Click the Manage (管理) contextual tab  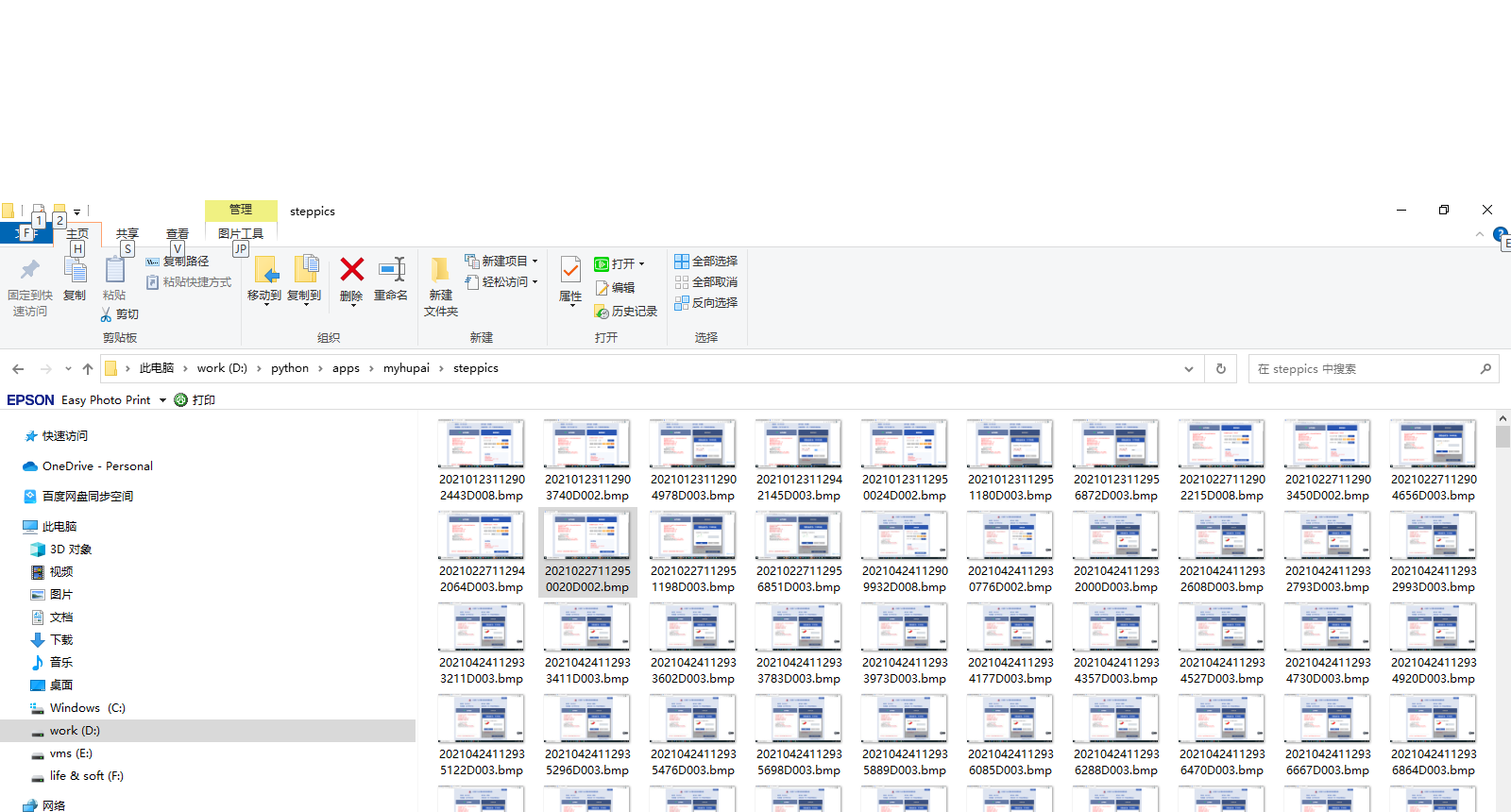[x=241, y=210]
